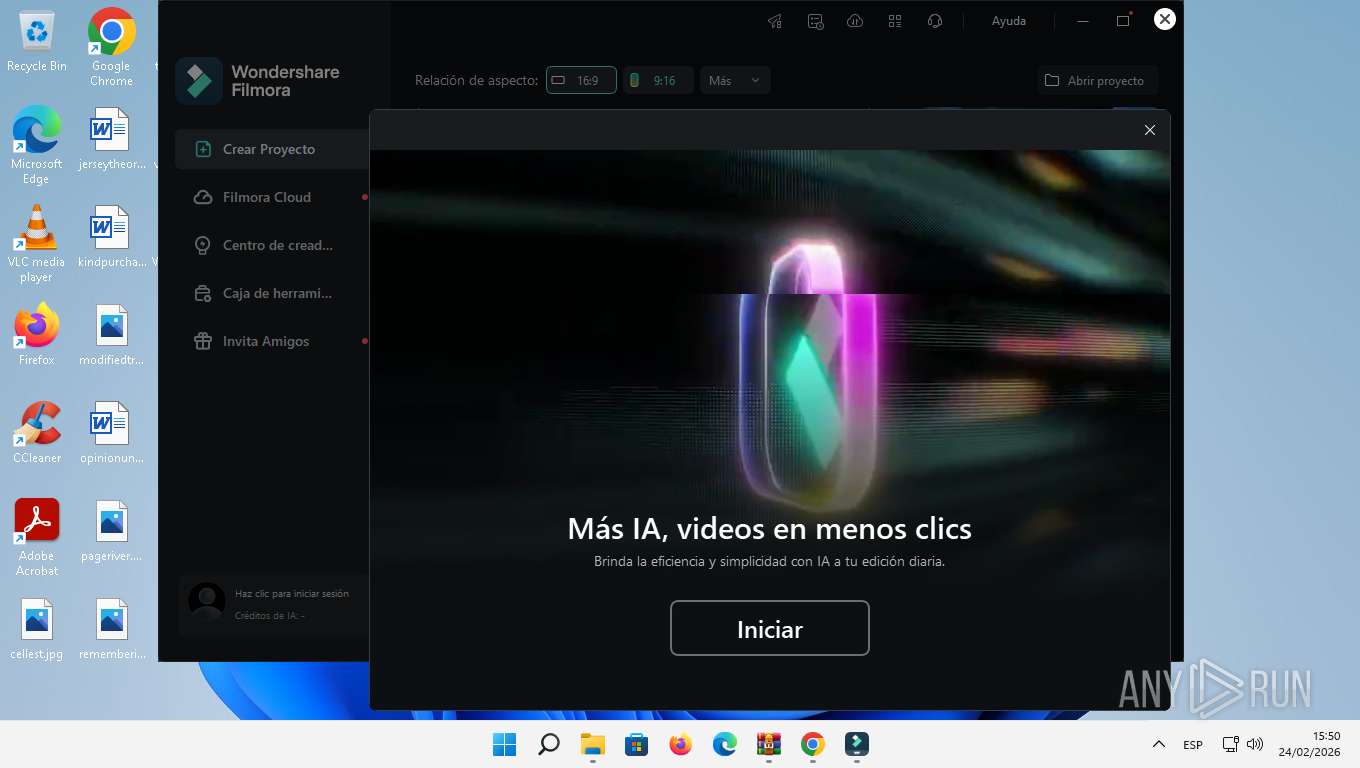Click the ESP language indicator
This screenshot has height=768, width=1360.
pyautogui.click(x=1193, y=745)
